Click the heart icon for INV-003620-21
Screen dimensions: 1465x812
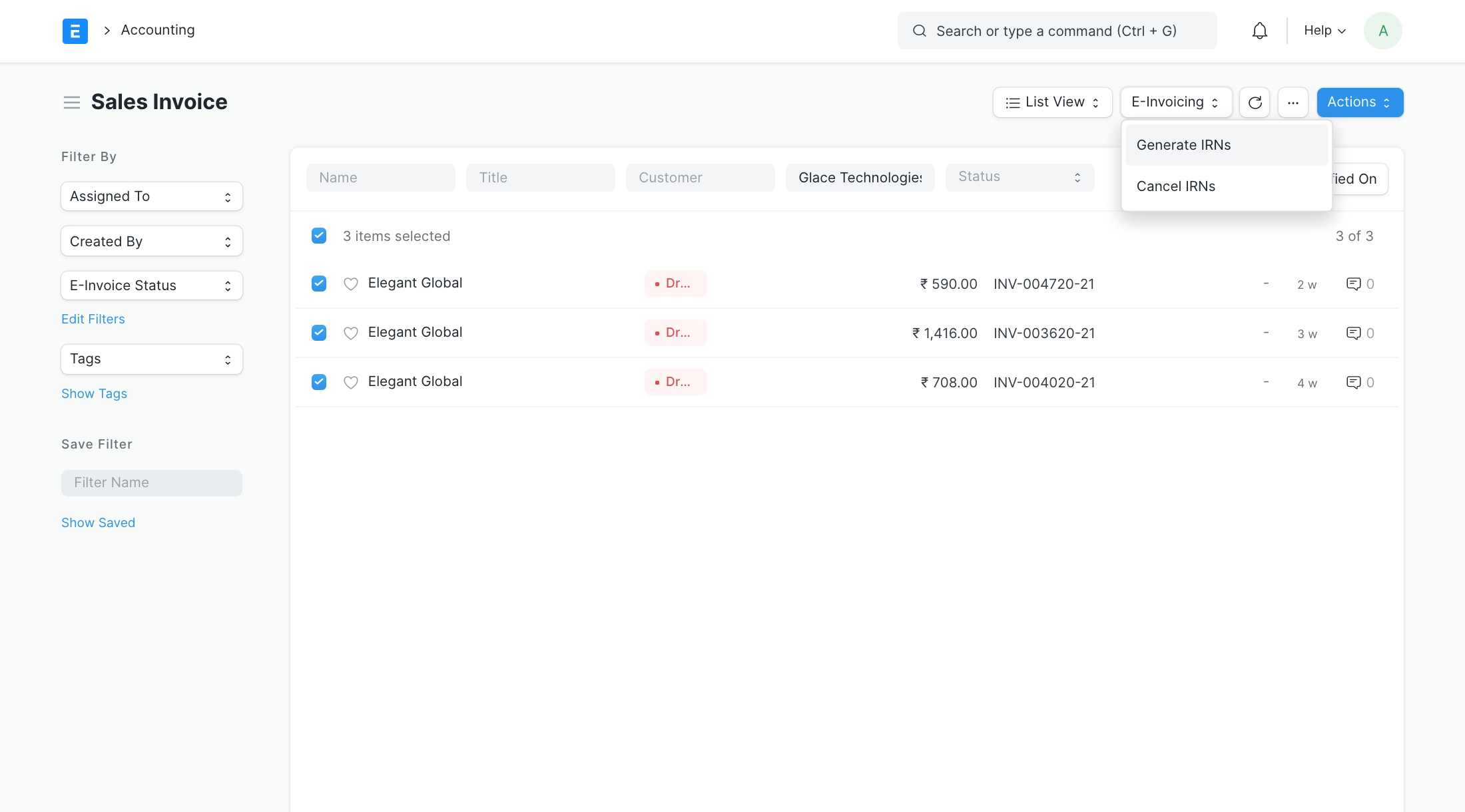click(x=350, y=333)
